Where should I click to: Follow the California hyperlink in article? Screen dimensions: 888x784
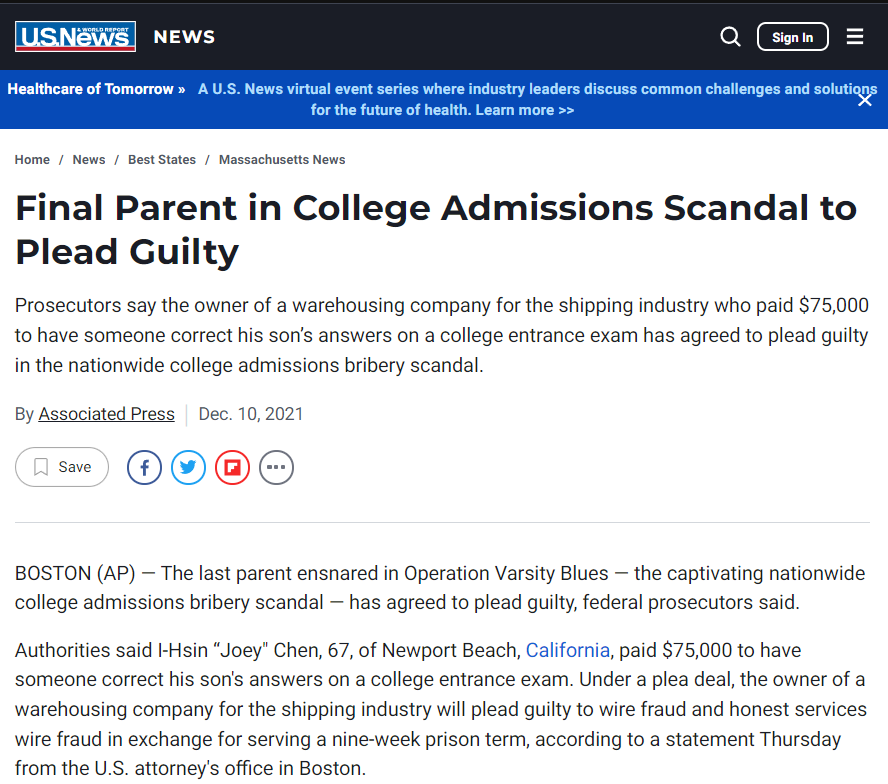pos(567,650)
